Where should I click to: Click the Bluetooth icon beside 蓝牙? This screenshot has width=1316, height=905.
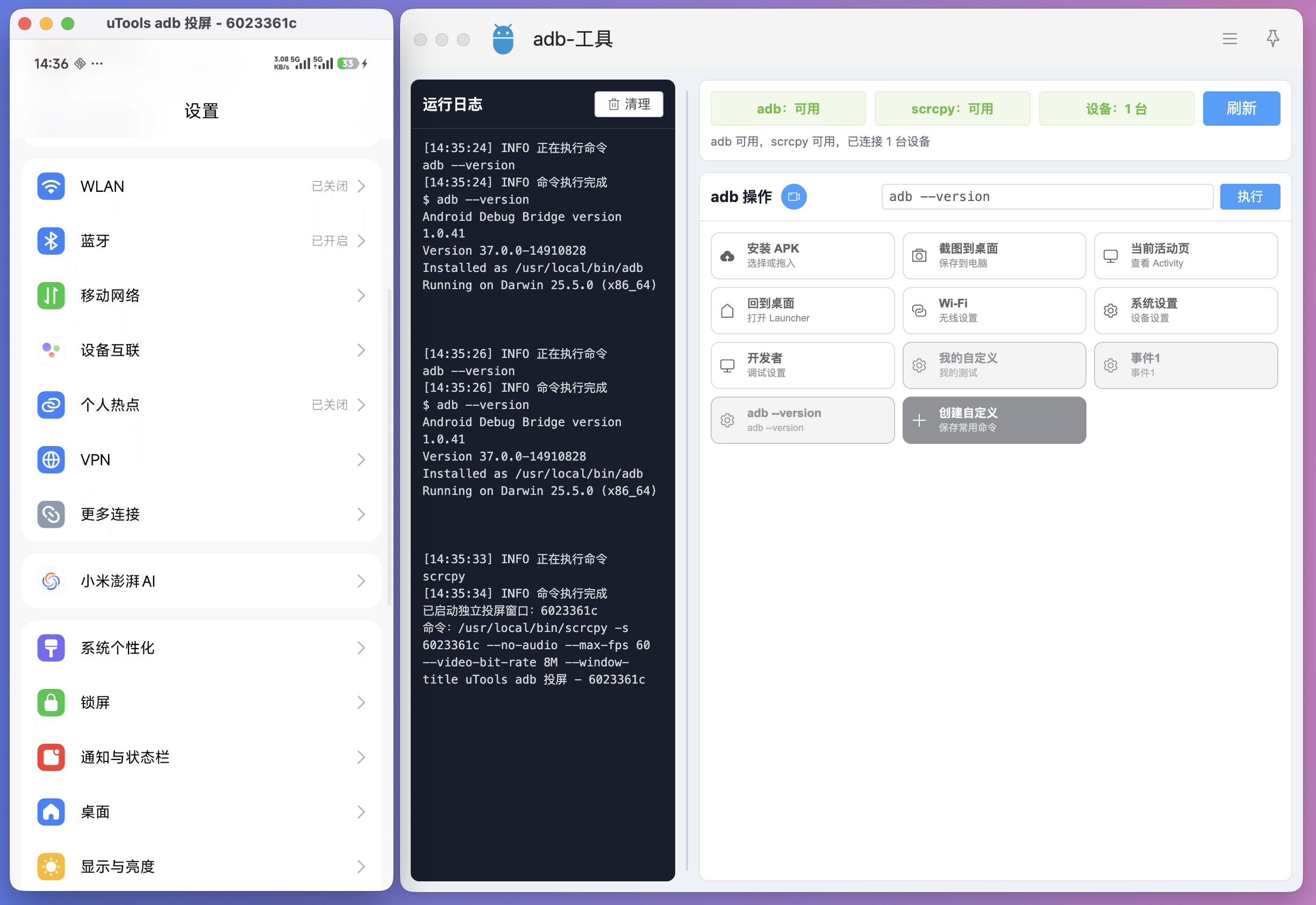(x=51, y=241)
